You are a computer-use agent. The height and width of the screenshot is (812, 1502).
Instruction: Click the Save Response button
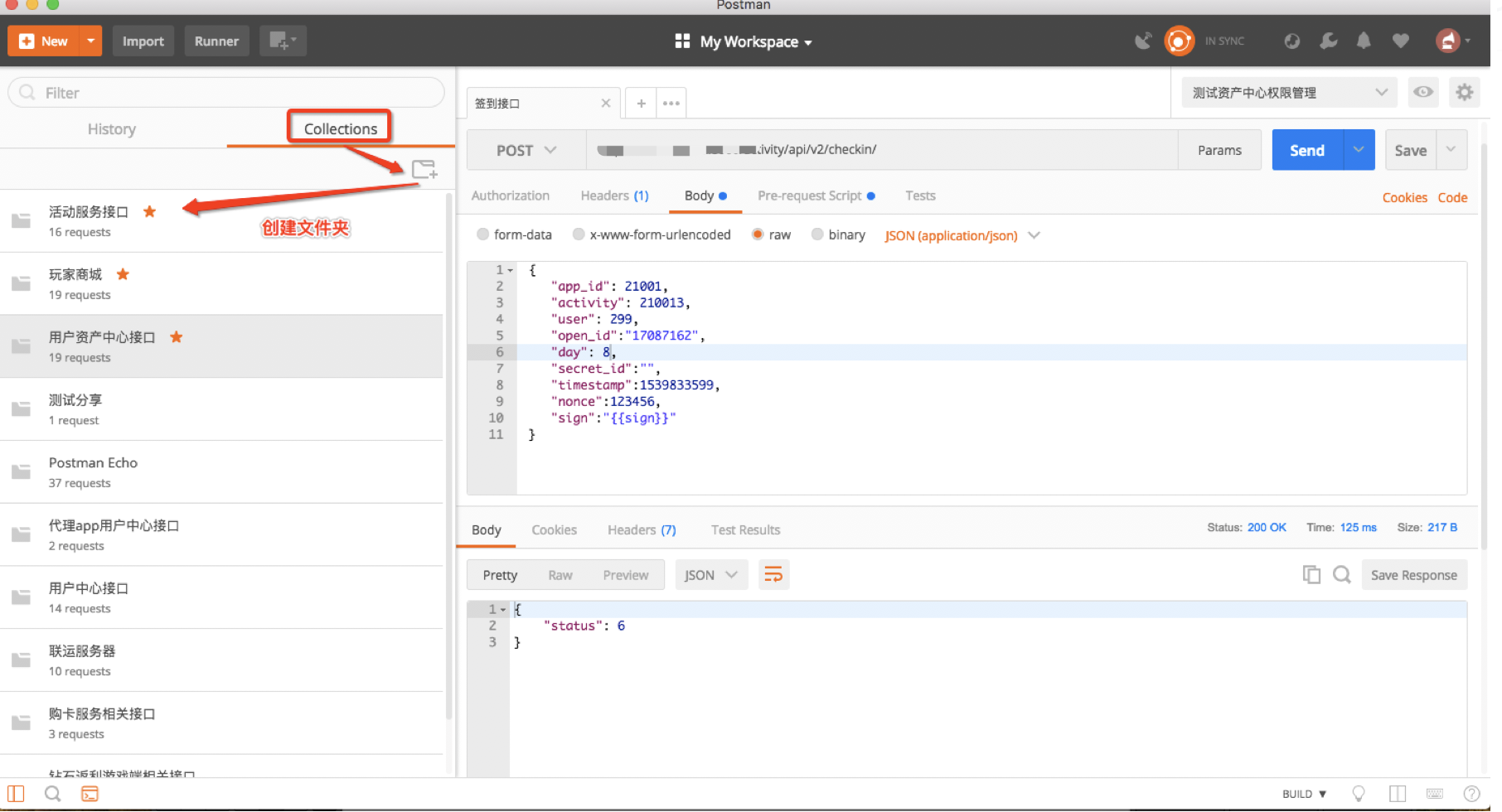pos(1413,574)
